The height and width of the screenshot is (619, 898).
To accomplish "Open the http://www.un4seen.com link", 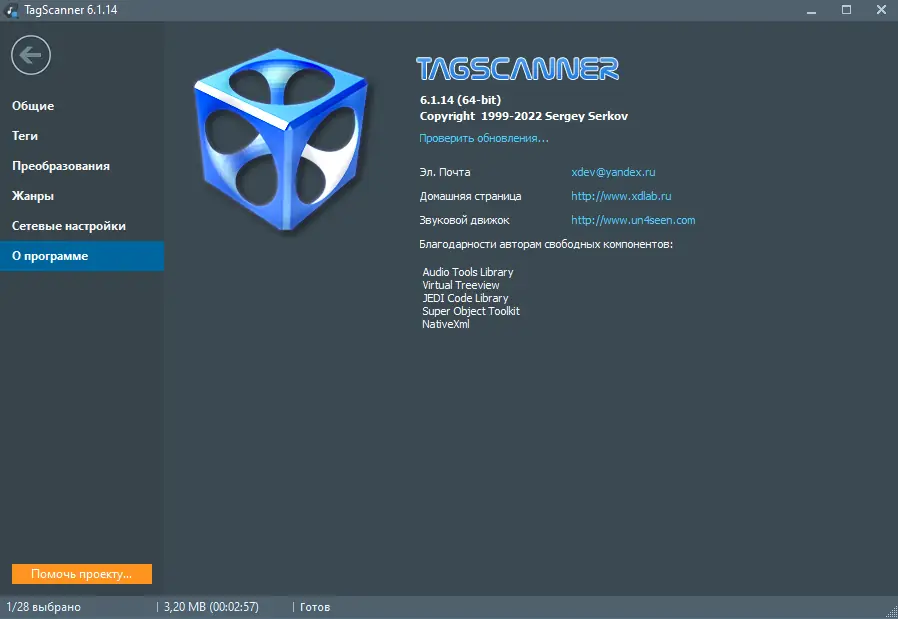I will point(633,220).
